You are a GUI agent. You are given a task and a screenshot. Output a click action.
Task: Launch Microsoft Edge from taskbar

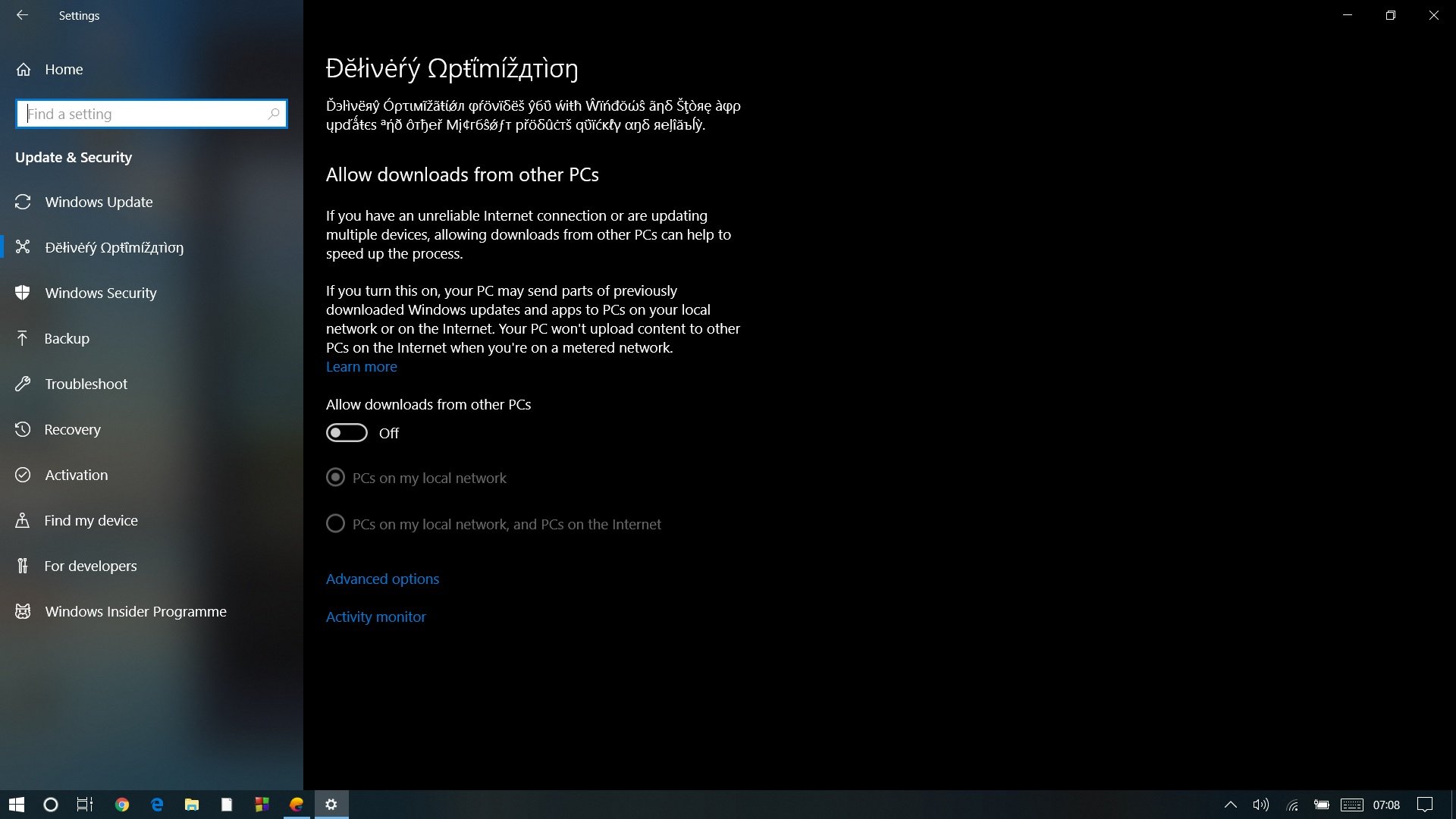[157, 805]
